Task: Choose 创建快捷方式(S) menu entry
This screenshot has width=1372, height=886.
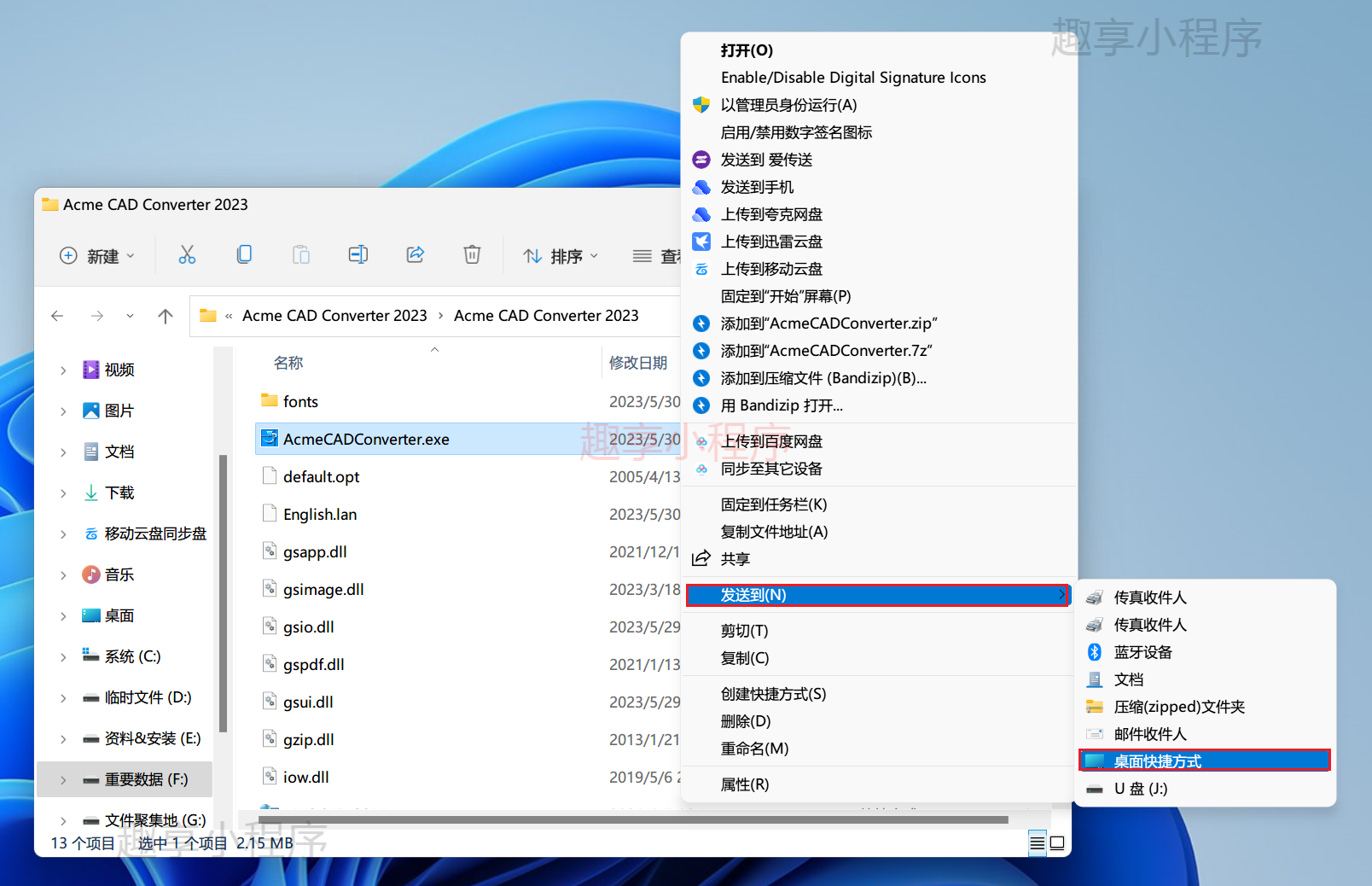Action: [879, 694]
